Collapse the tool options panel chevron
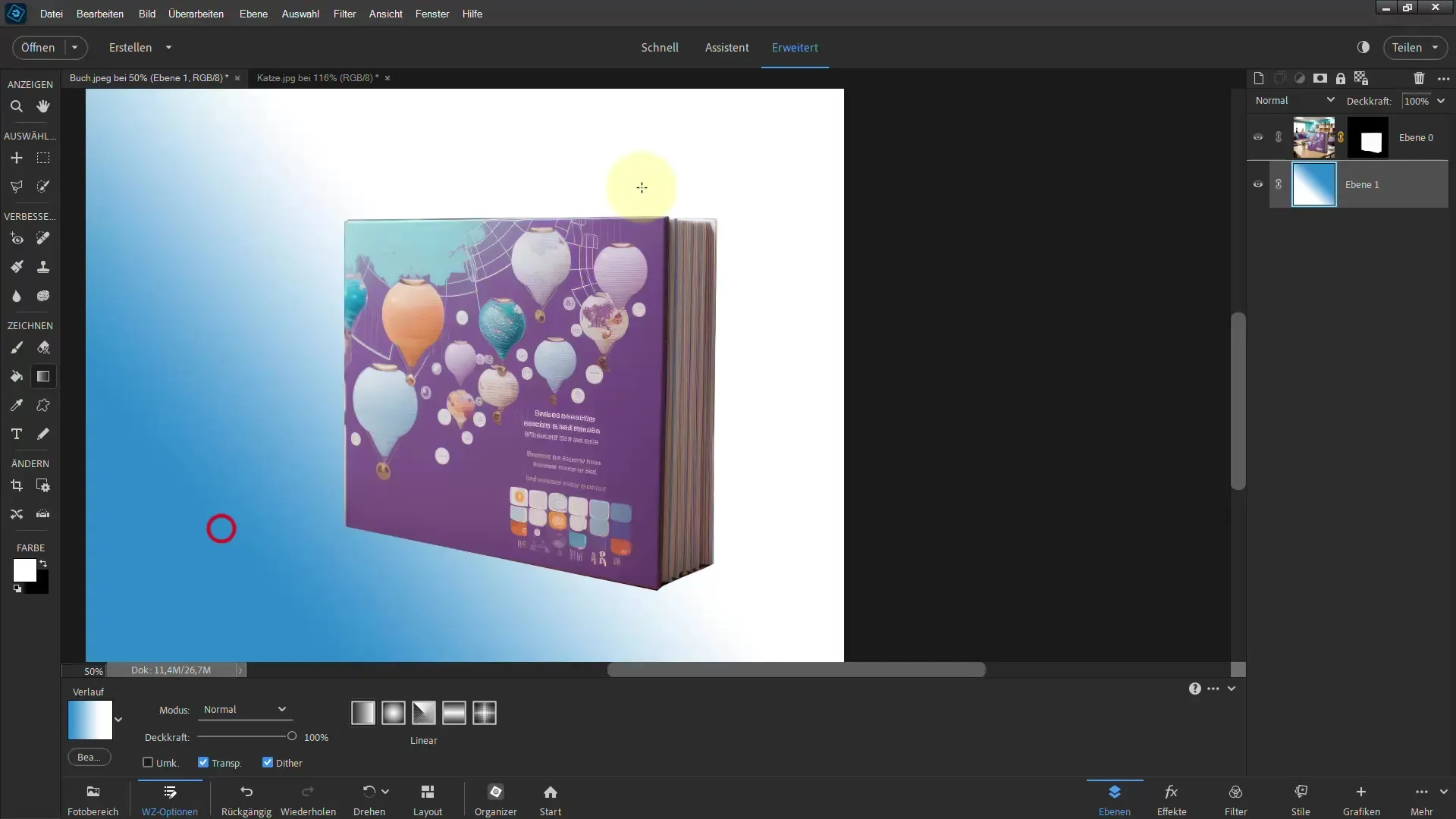This screenshot has height=819, width=1456. pos(1232,689)
